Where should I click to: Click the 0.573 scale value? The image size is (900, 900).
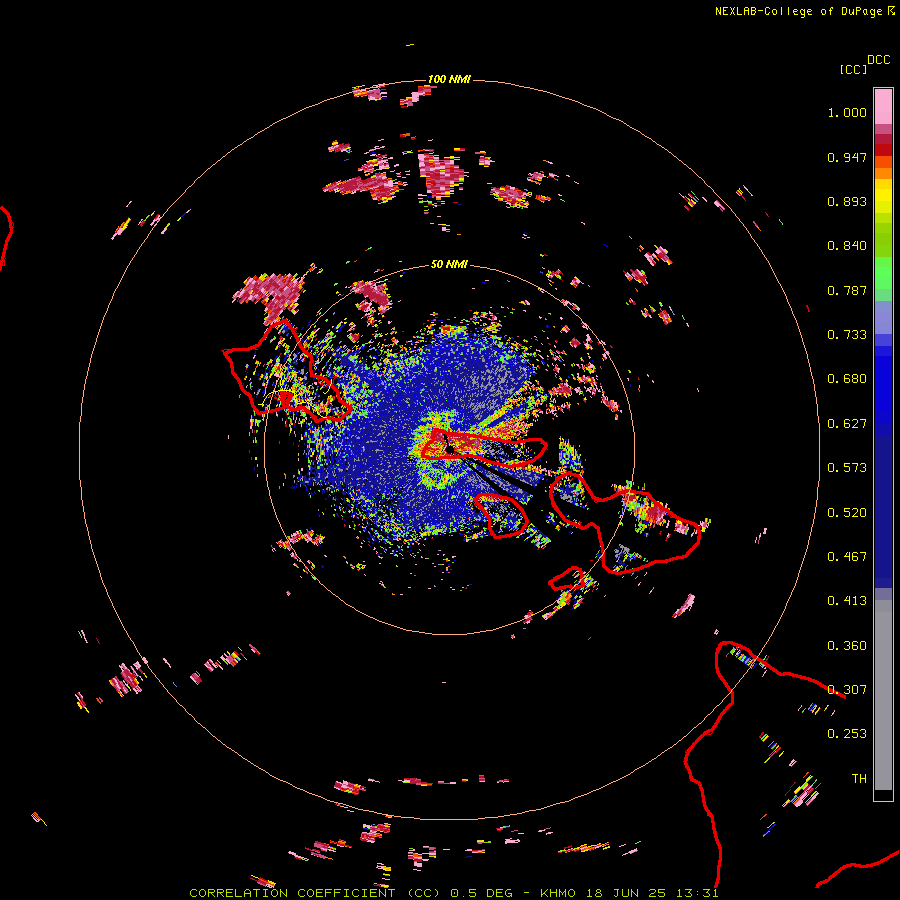pyautogui.click(x=847, y=468)
